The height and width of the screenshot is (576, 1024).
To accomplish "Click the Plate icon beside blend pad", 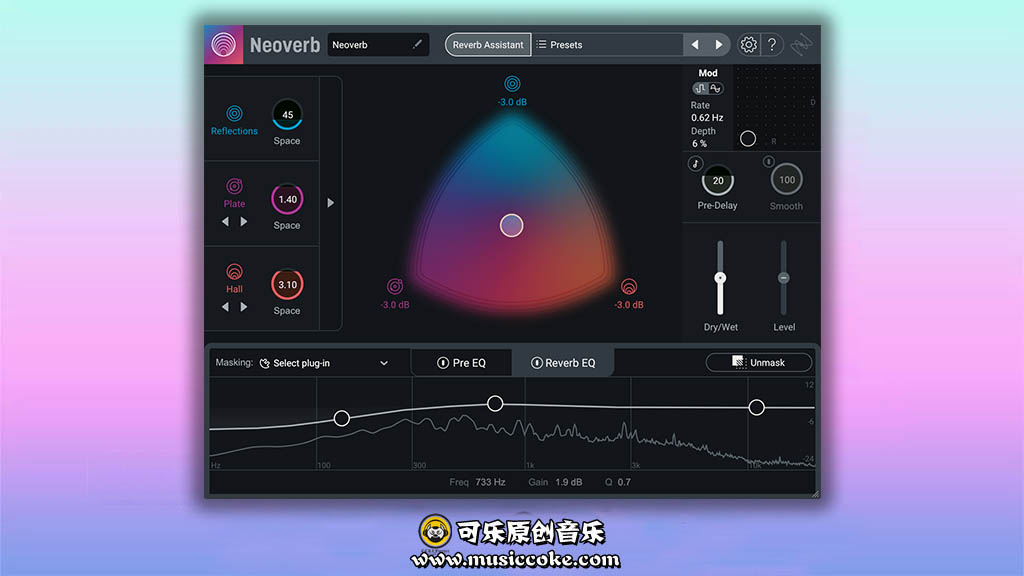I will (395, 286).
